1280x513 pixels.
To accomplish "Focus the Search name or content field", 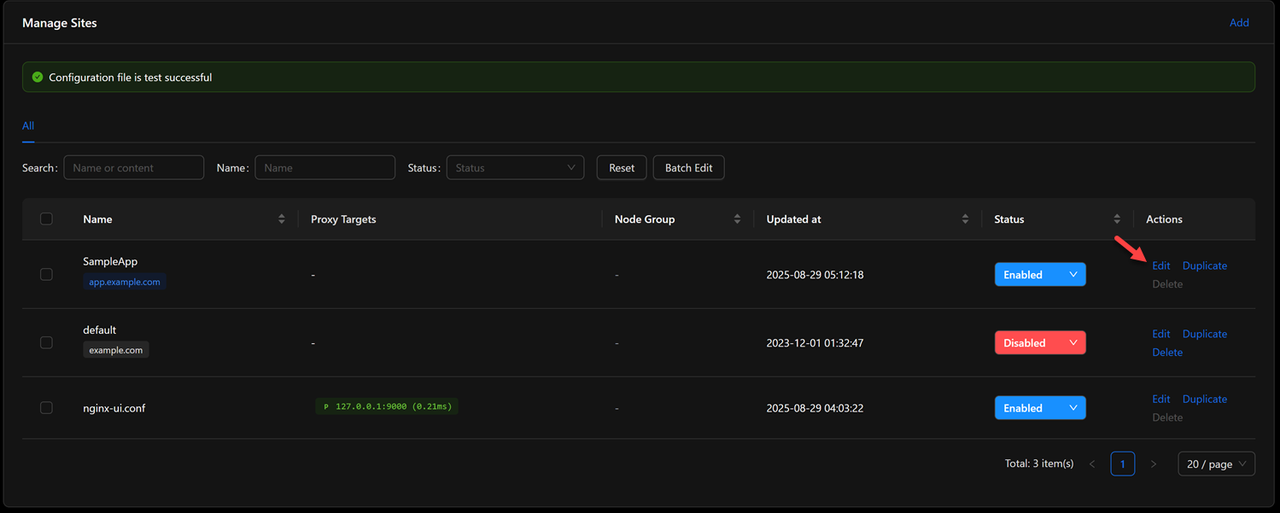I will tap(134, 168).
